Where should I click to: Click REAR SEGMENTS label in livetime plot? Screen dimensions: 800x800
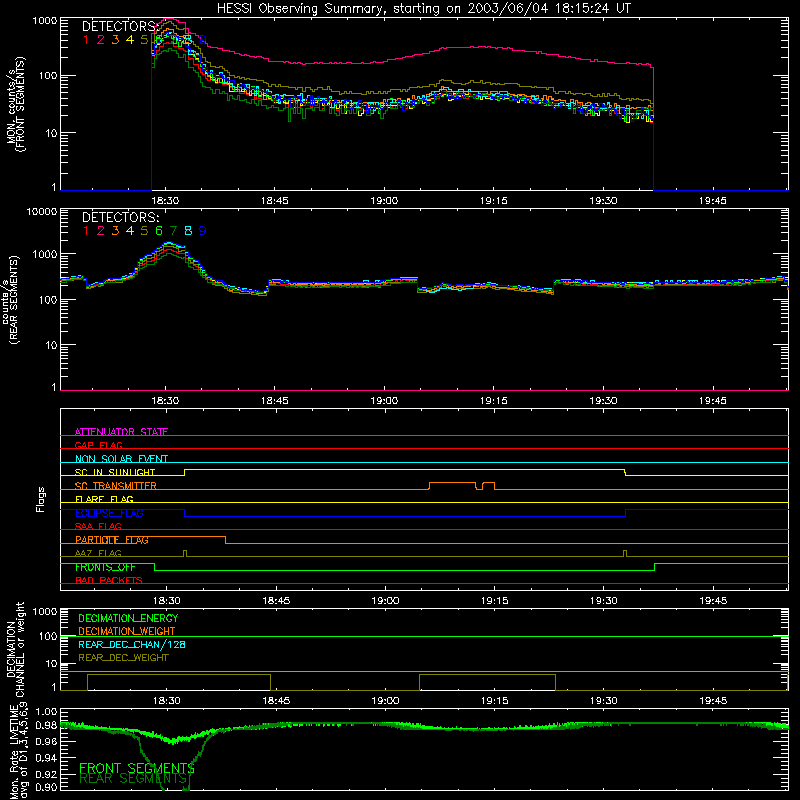tap(133, 779)
